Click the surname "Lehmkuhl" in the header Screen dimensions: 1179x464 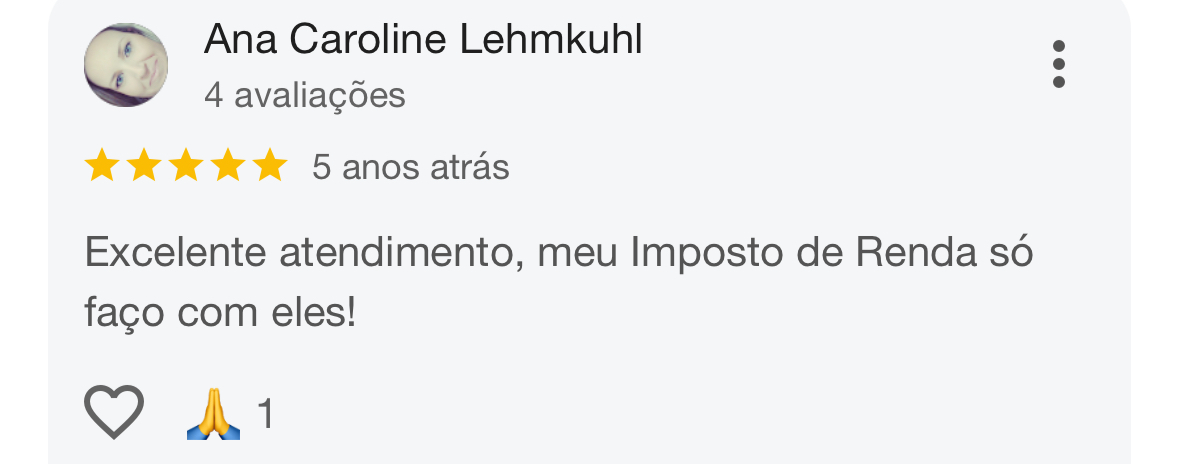(551, 40)
